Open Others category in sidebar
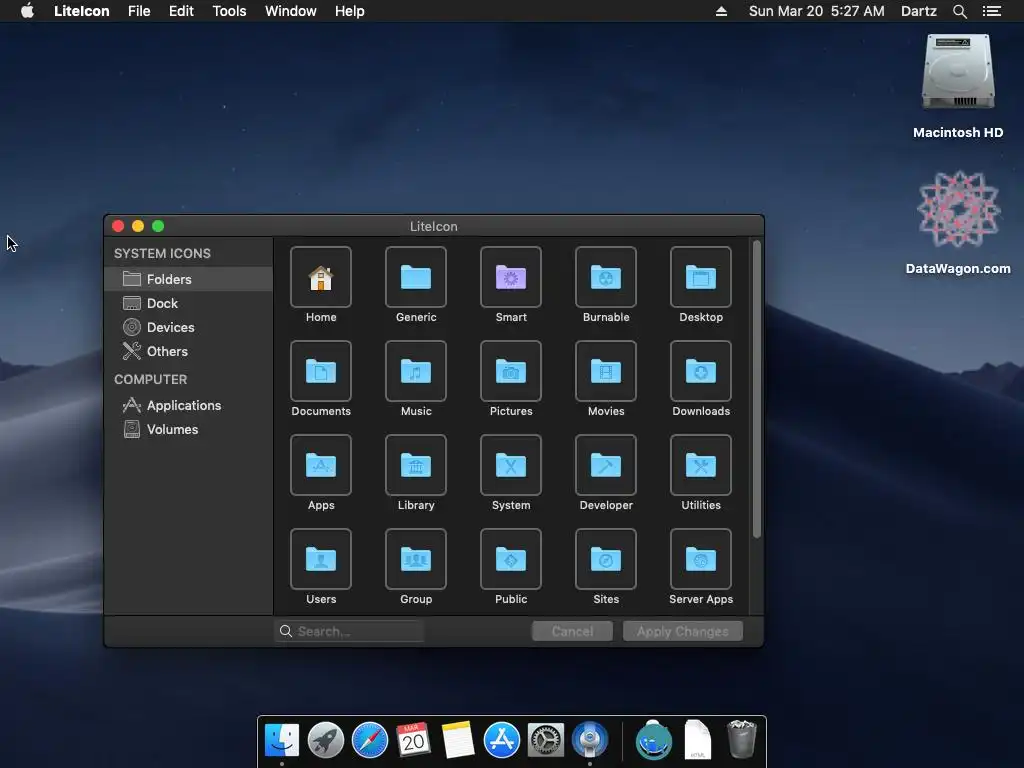 click(x=188, y=351)
